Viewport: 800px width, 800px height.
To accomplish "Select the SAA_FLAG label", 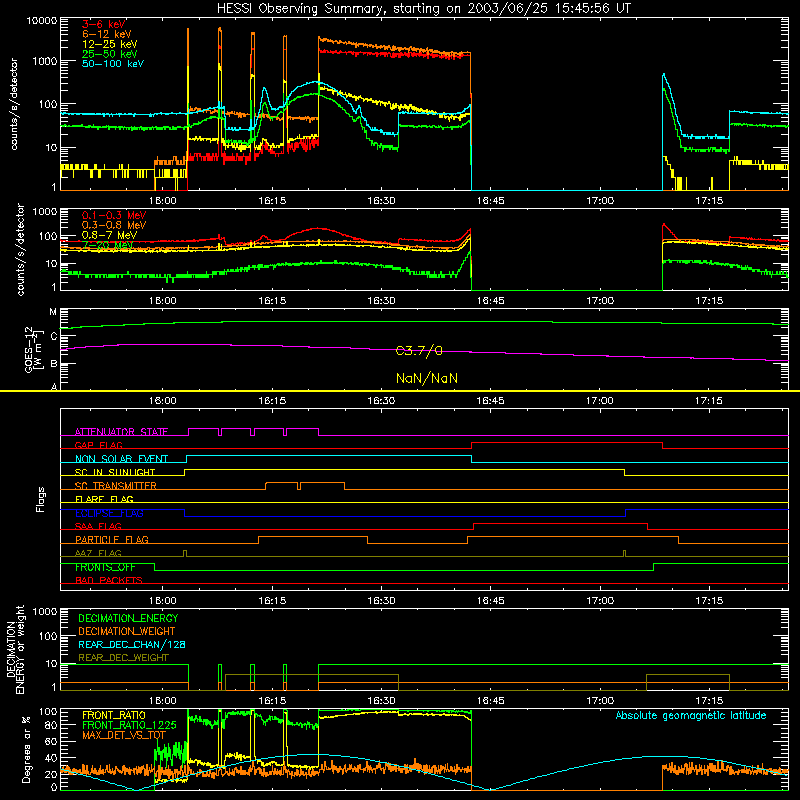I will tap(98, 526).
